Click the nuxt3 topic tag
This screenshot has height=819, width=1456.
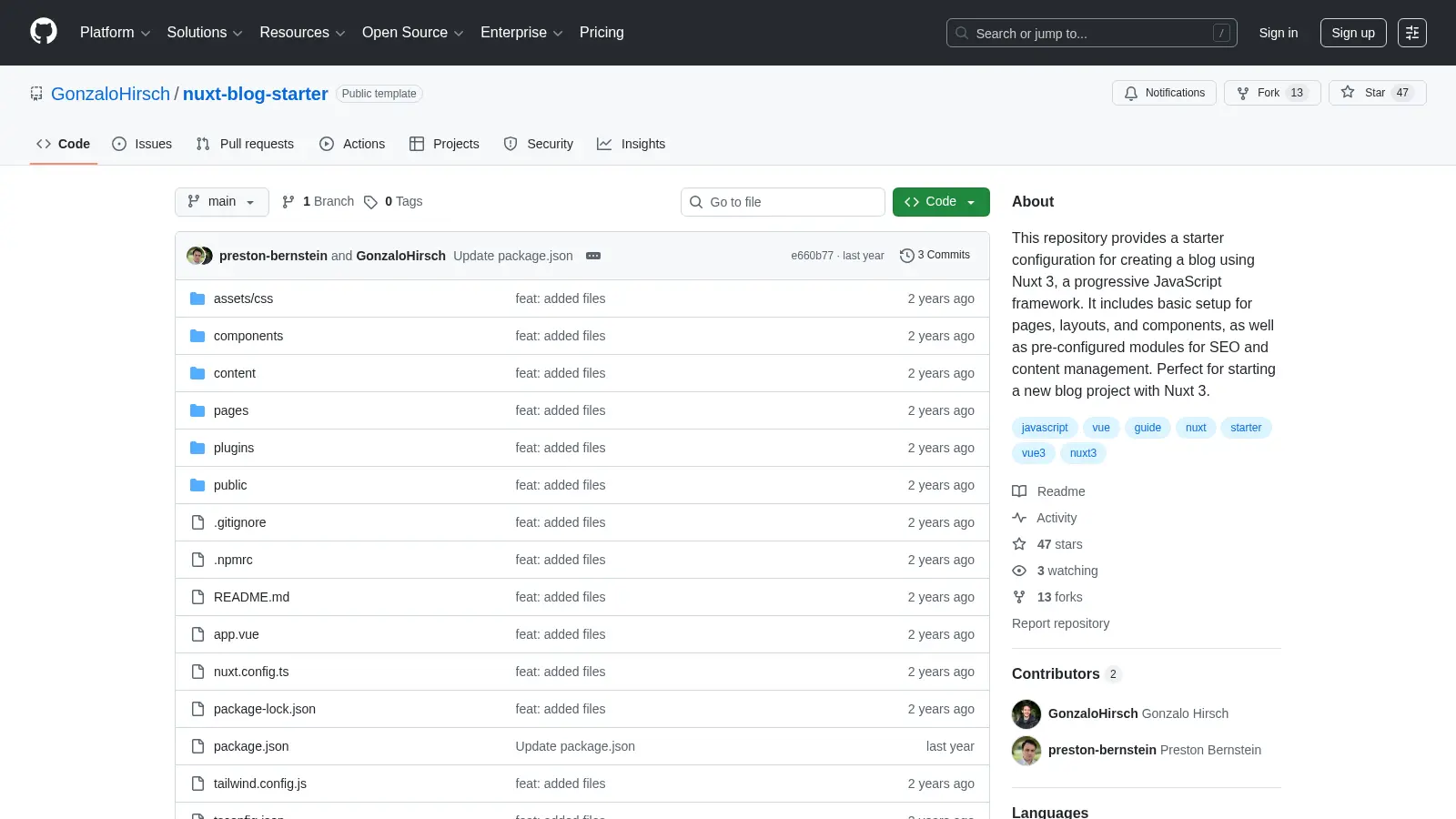(1083, 453)
